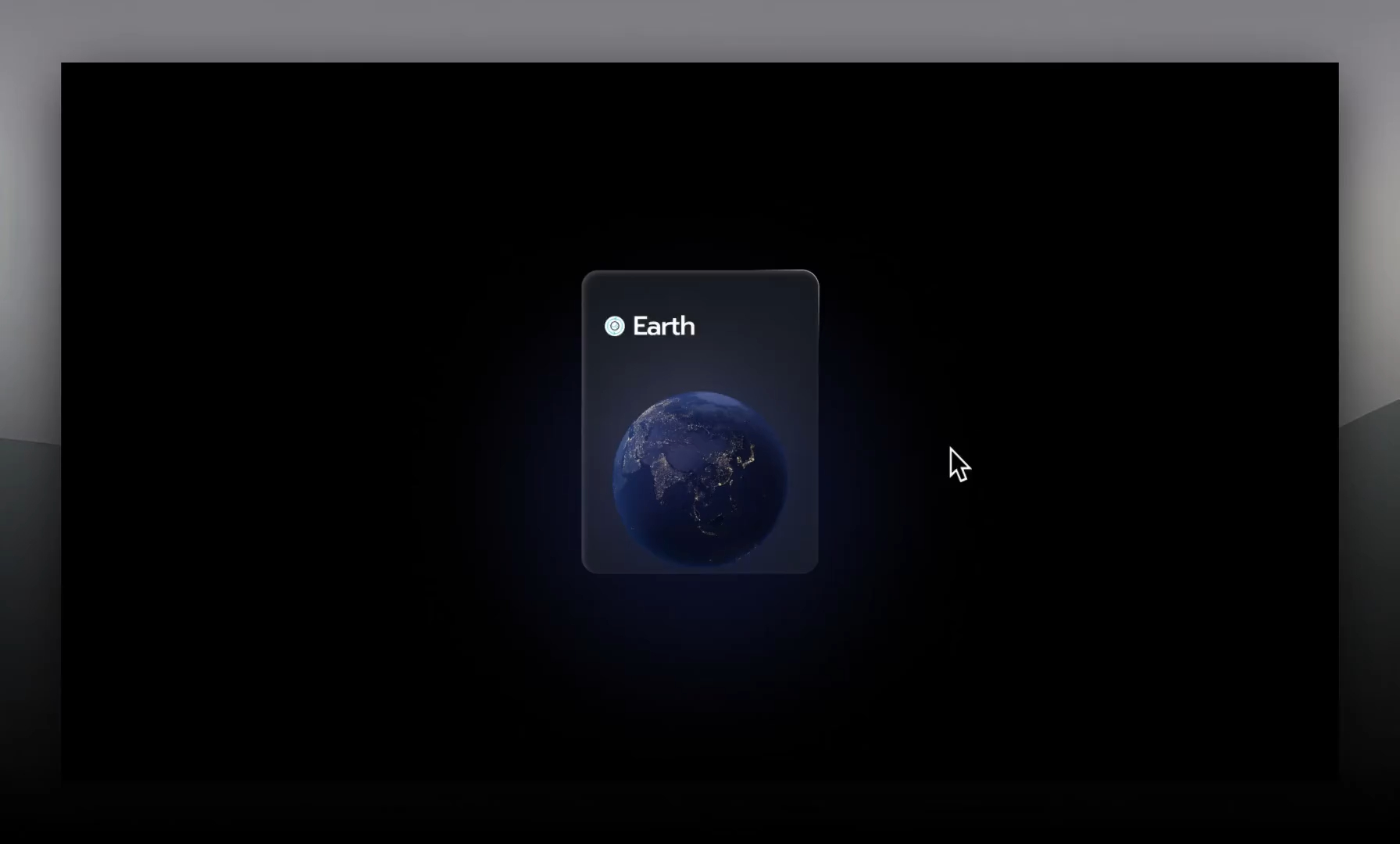The image size is (1400, 844).
Task: Click the bottom edge of the Earth card
Action: (700, 570)
